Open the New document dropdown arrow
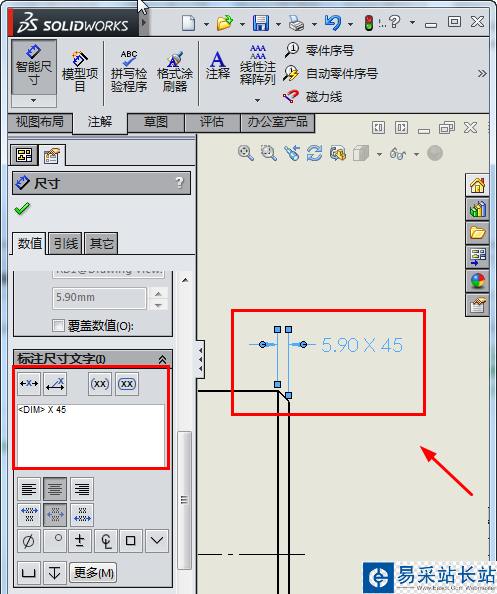 pyautogui.click(x=206, y=24)
